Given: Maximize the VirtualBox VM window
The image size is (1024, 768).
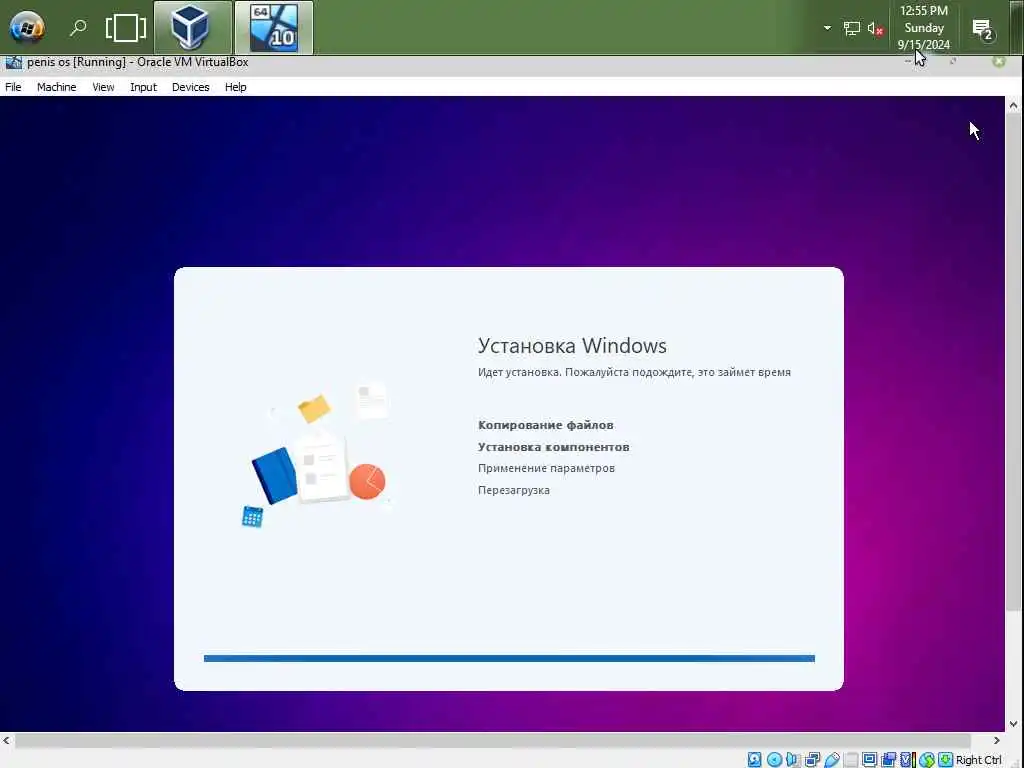Looking at the screenshot, I should [953, 61].
